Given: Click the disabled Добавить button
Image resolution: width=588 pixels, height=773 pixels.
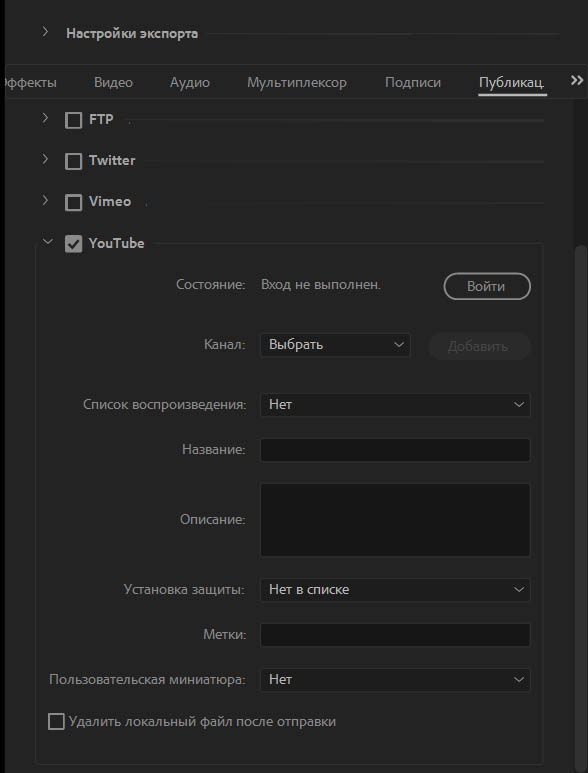Looking at the screenshot, I should (478, 346).
